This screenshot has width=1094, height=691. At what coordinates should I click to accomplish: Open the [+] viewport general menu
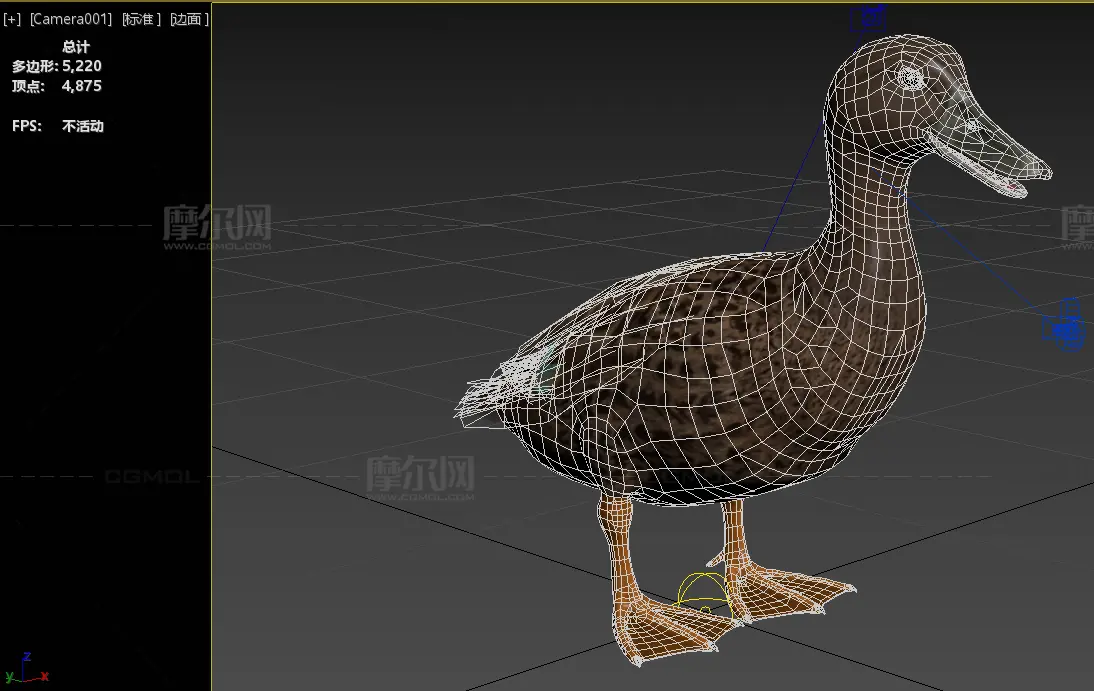pyautogui.click(x=12, y=19)
